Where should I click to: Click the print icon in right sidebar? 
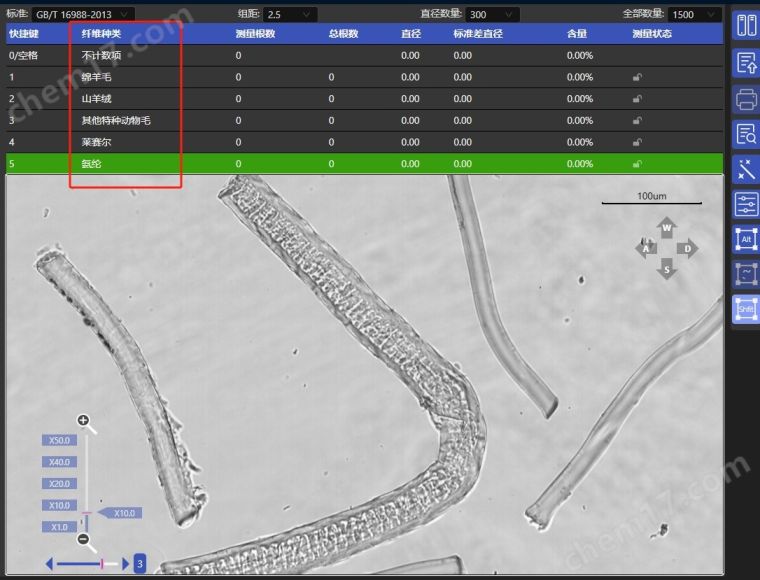(746, 98)
